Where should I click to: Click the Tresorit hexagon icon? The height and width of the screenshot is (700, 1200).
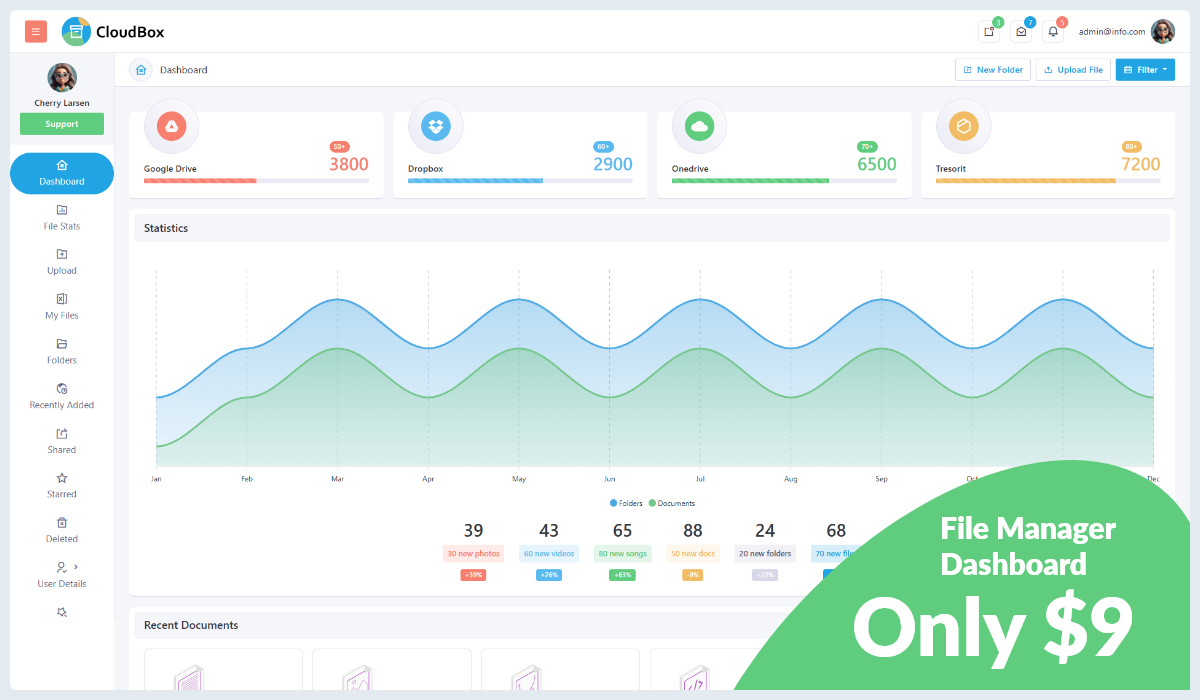(963, 126)
